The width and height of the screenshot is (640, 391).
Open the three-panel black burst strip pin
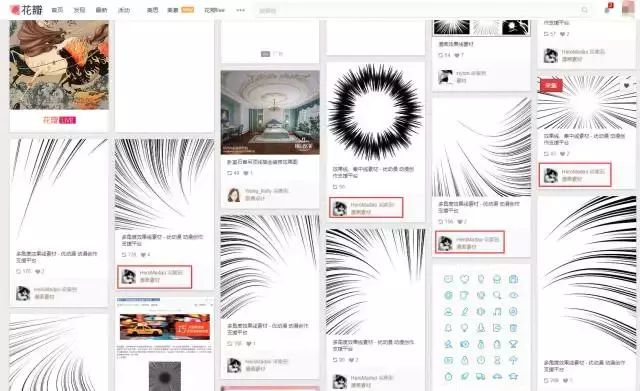coord(481,28)
